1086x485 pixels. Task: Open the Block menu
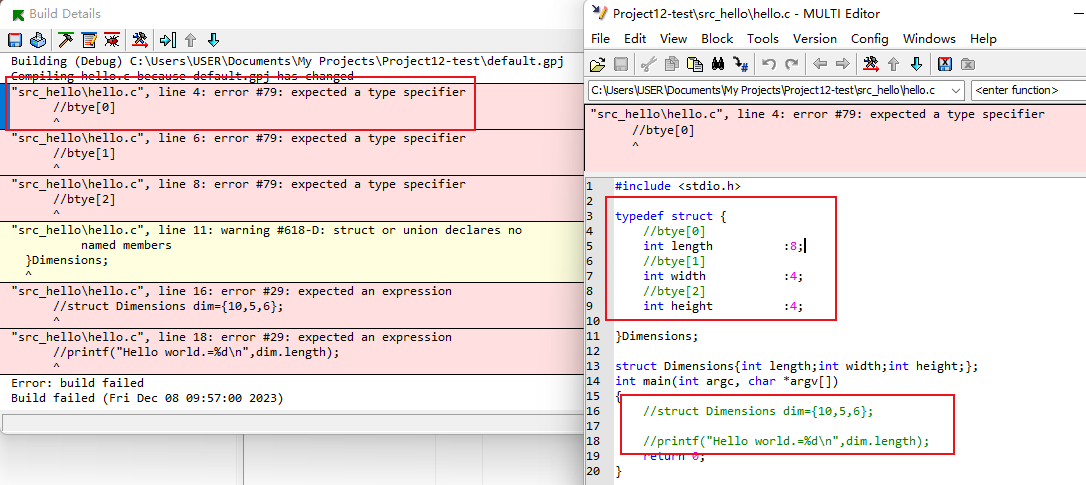pos(716,39)
